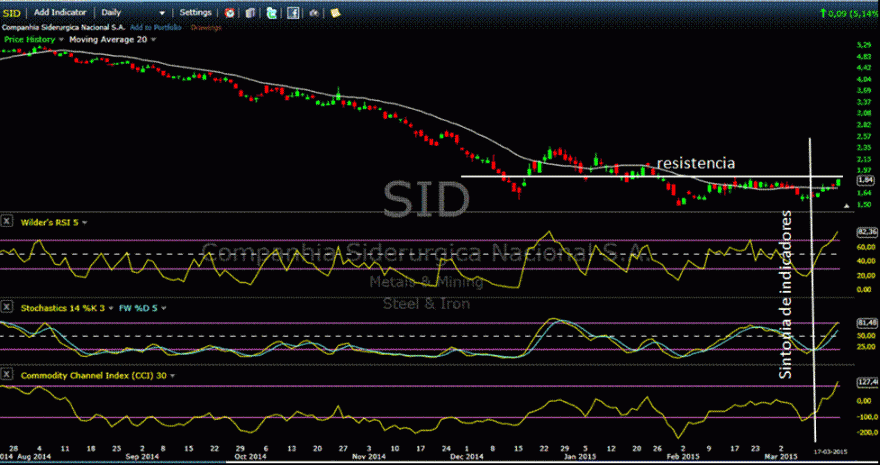This screenshot has width=880, height=465.
Task: Click the 81,48 Stochastics value label
Action: click(x=867, y=323)
